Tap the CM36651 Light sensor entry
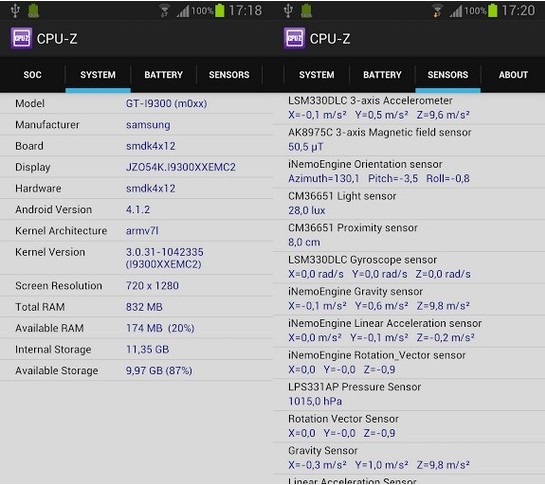 409,203
